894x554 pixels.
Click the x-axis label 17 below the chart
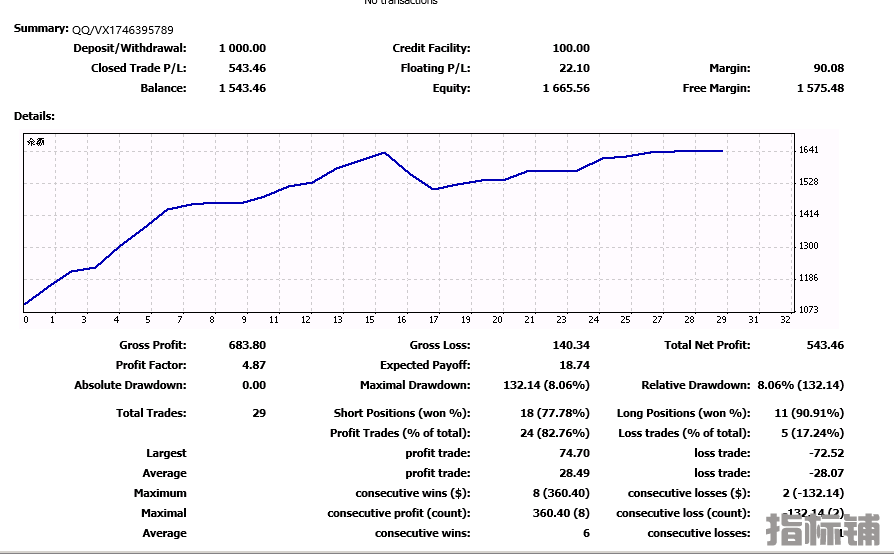click(433, 320)
